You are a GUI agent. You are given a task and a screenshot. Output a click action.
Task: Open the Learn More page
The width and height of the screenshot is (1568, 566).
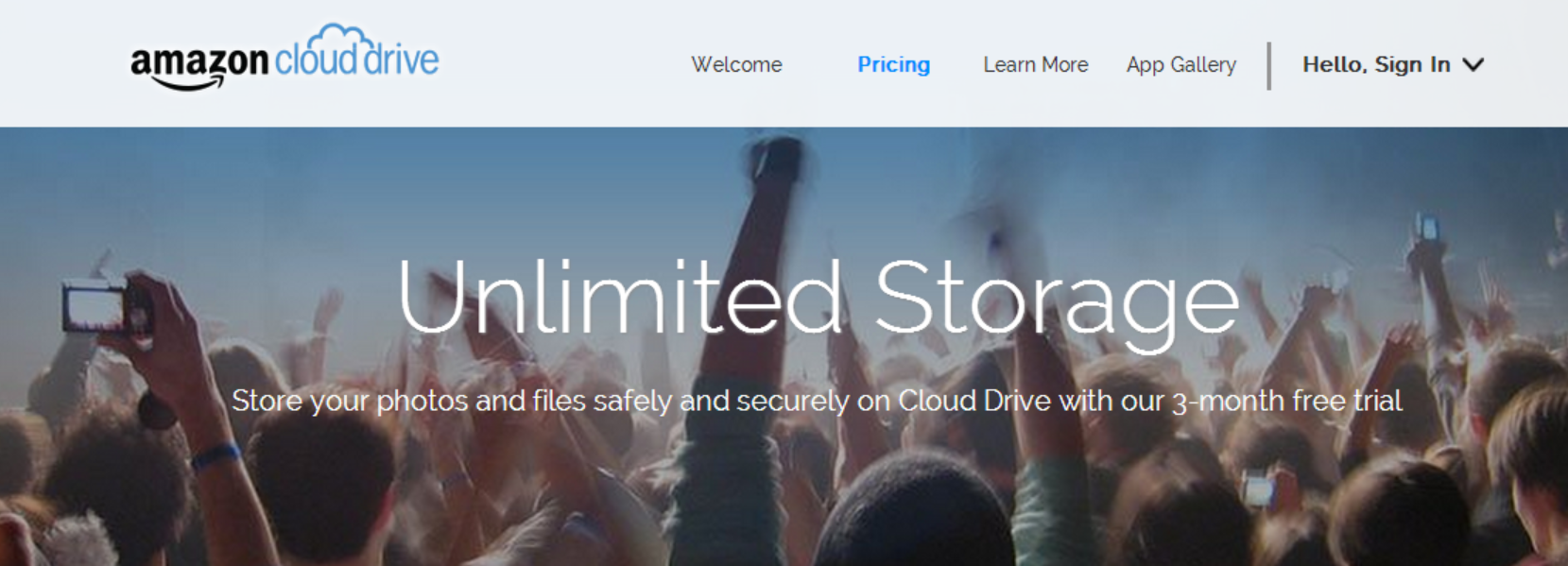click(1035, 64)
